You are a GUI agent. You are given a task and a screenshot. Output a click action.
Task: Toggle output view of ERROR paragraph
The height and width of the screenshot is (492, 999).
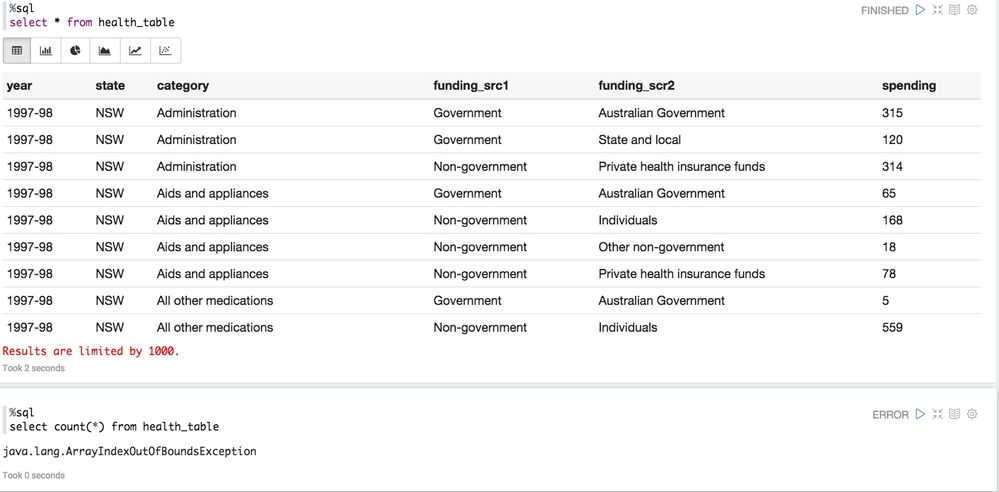(x=954, y=414)
